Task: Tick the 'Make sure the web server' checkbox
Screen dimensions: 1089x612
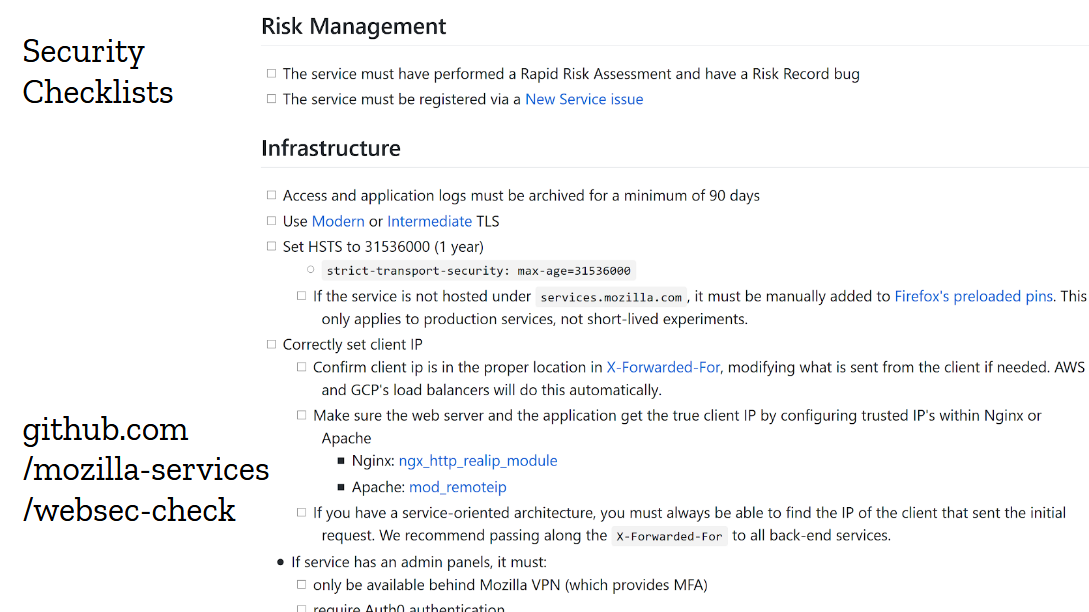Action: (301, 415)
